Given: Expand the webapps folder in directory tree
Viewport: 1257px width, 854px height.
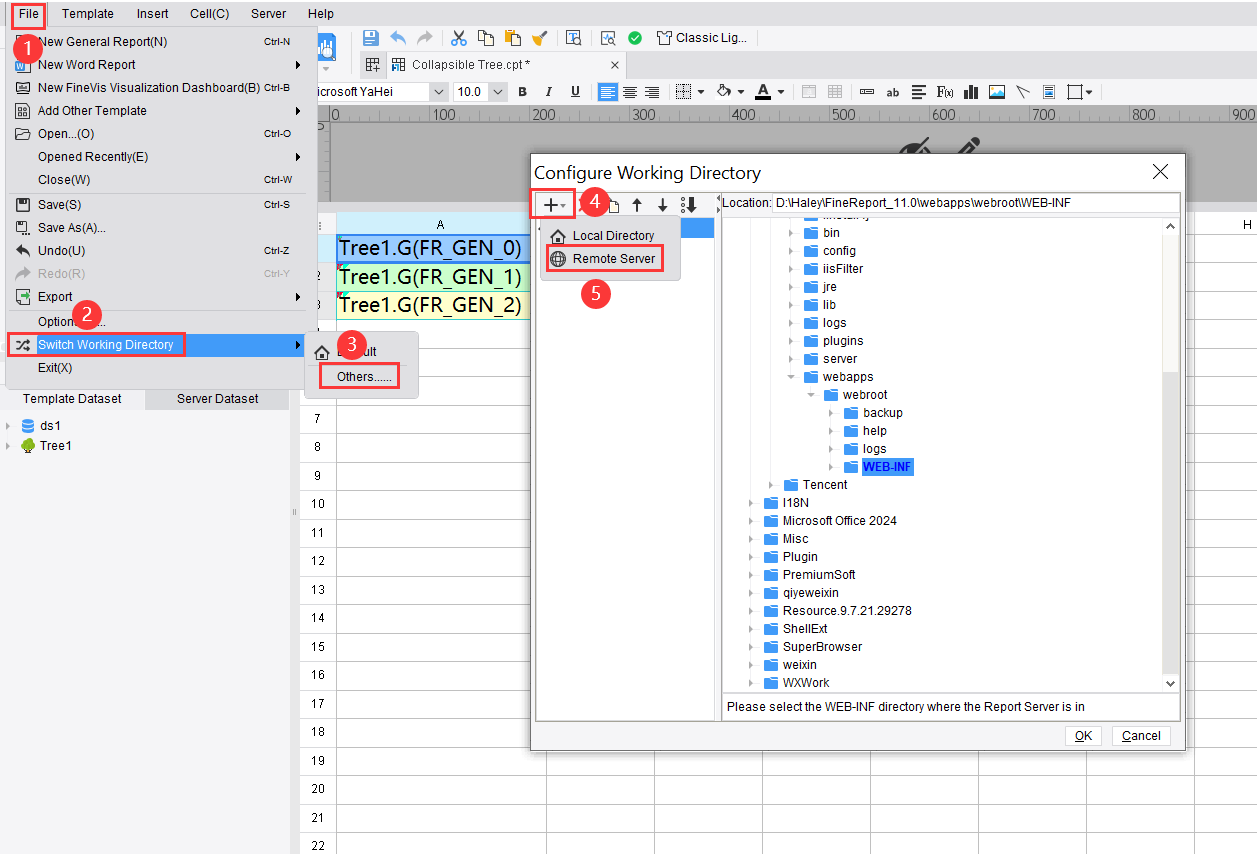Looking at the screenshot, I should pyautogui.click(x=790, y=376).
